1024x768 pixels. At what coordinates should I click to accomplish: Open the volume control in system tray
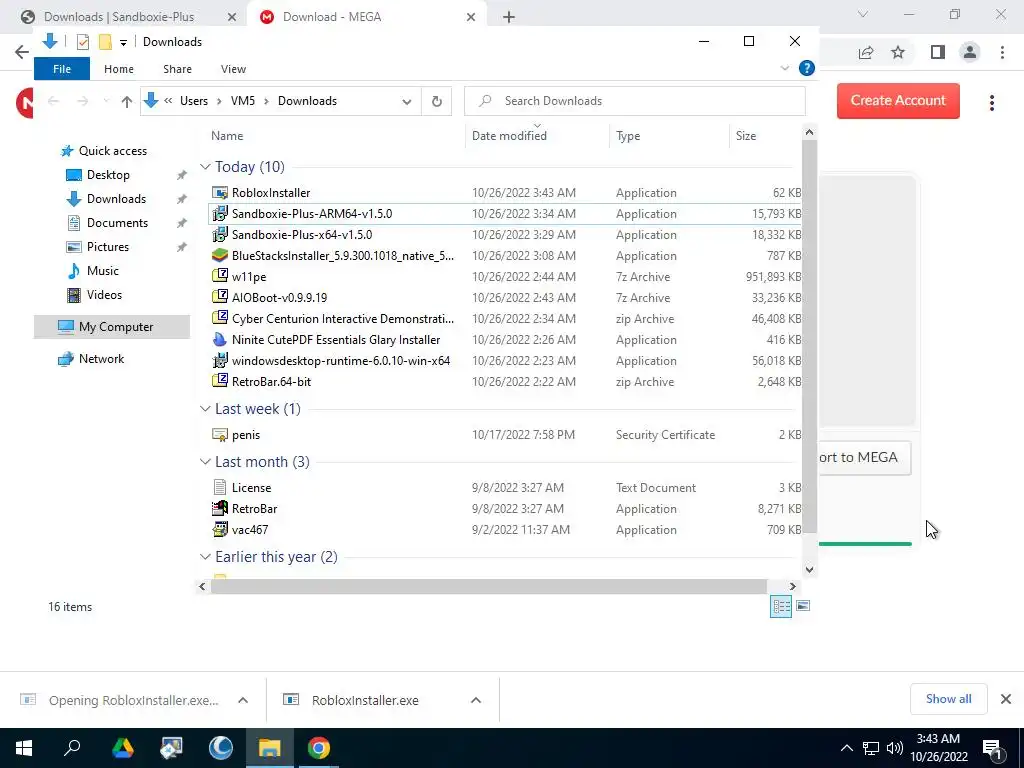click(x=895, y=748)
